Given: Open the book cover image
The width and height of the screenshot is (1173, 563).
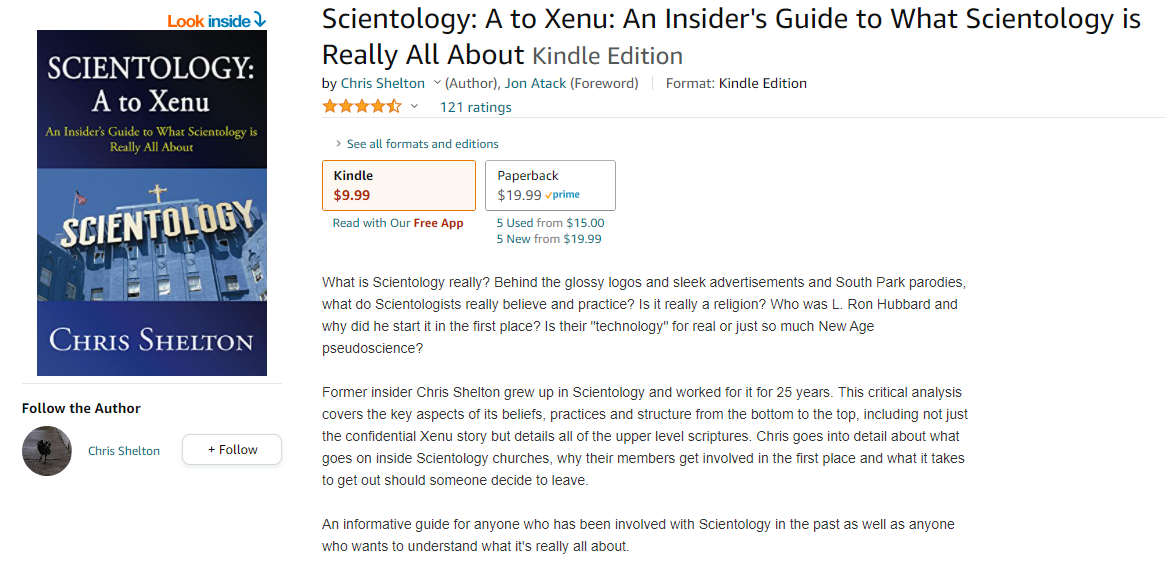Looking at the screenshot, I should point(152,203).
